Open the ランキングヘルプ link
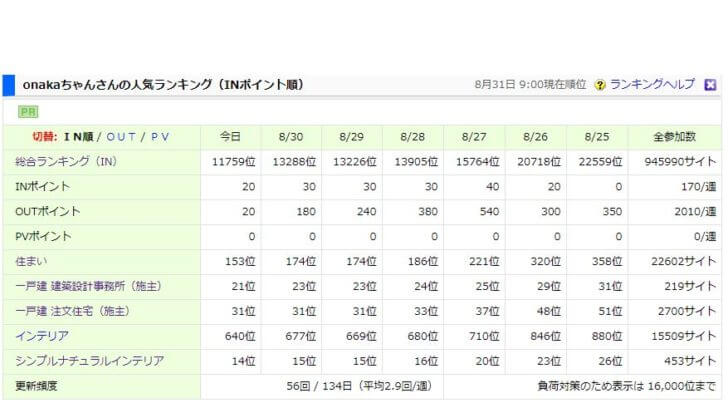 click(651, 85)
